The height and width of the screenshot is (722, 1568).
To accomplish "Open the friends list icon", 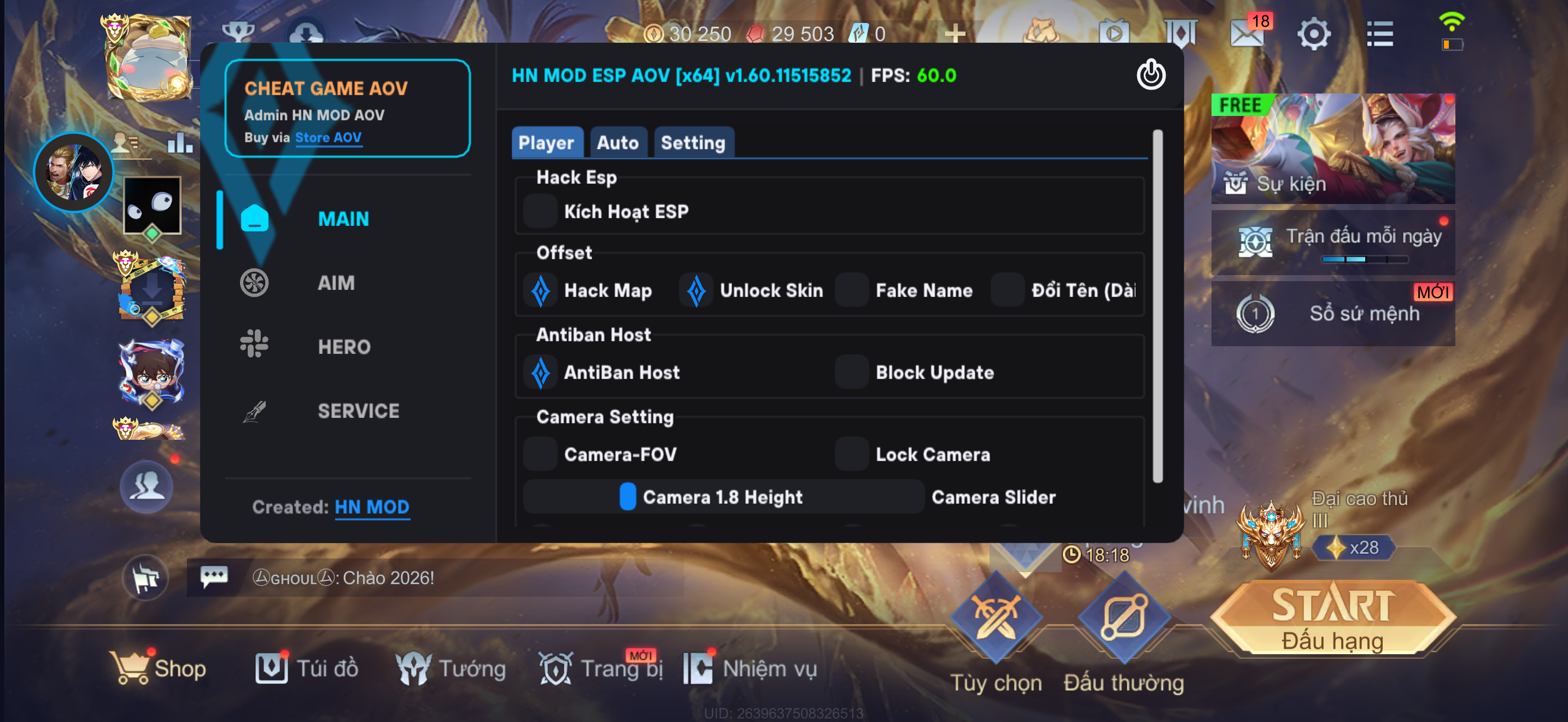I will tap(146, 486).
